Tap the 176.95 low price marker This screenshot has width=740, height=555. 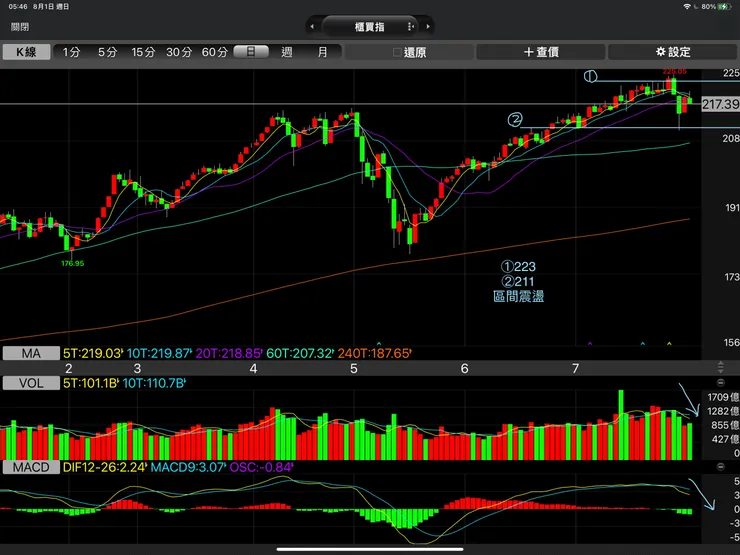point(73,263)
